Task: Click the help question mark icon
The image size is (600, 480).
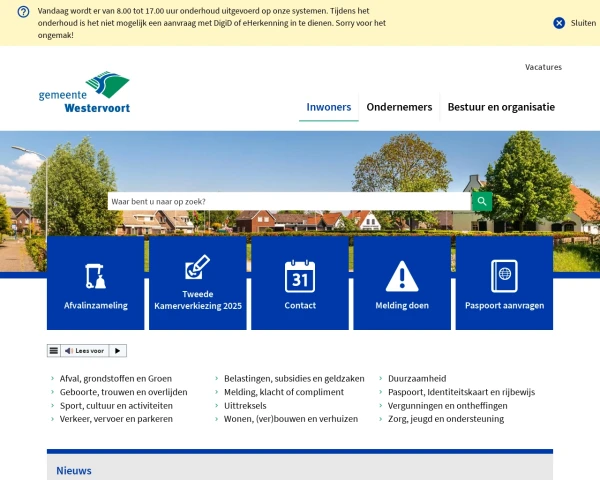Action: pos(23,12)
